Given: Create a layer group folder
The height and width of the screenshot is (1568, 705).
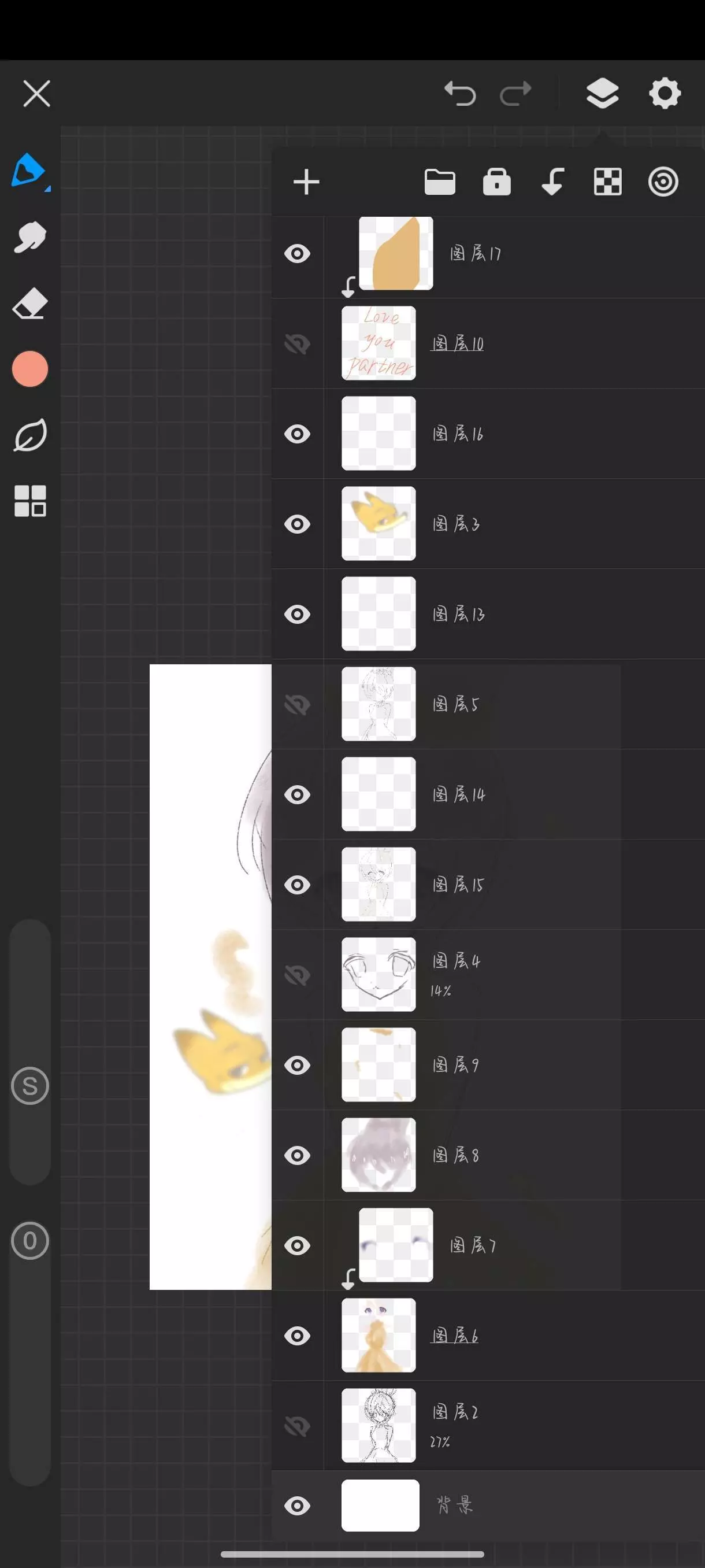Looking at the screenshot, I should [x=440, y=182].
